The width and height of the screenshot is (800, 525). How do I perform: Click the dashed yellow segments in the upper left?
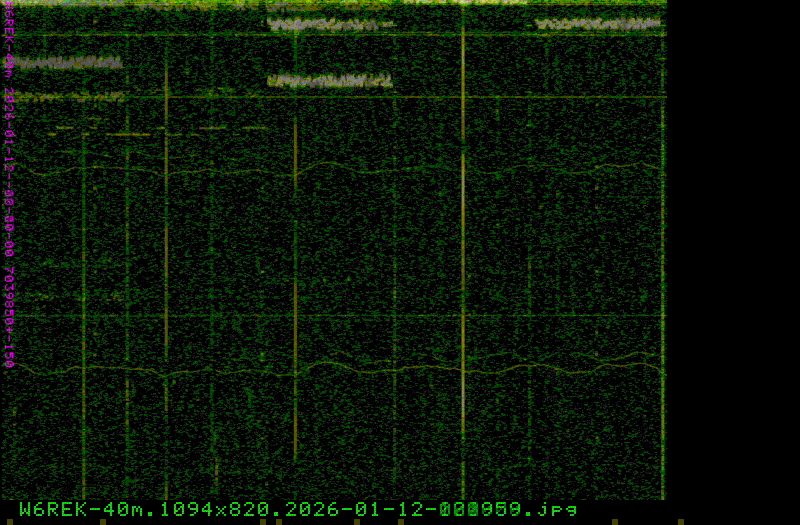(160, 129)
